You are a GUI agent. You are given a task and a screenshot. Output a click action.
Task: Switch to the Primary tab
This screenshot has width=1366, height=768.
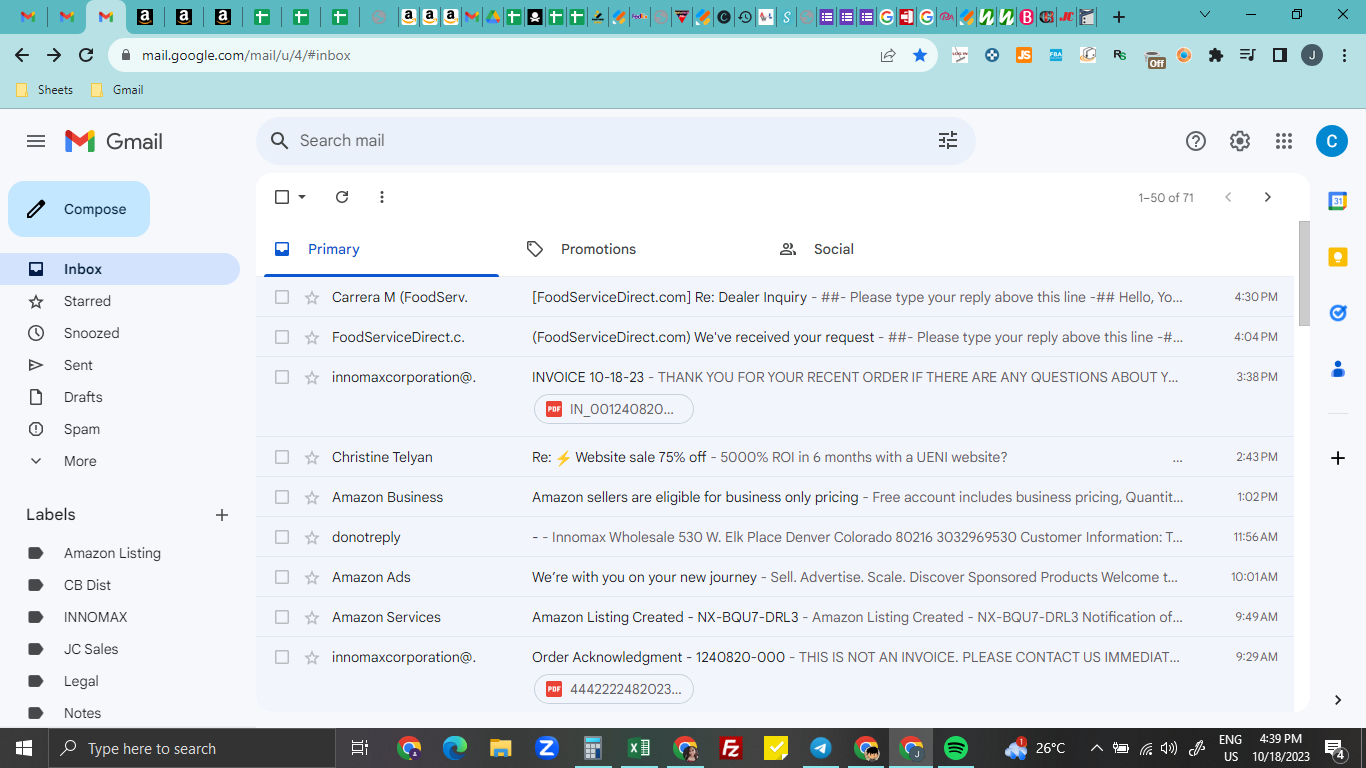381,249
